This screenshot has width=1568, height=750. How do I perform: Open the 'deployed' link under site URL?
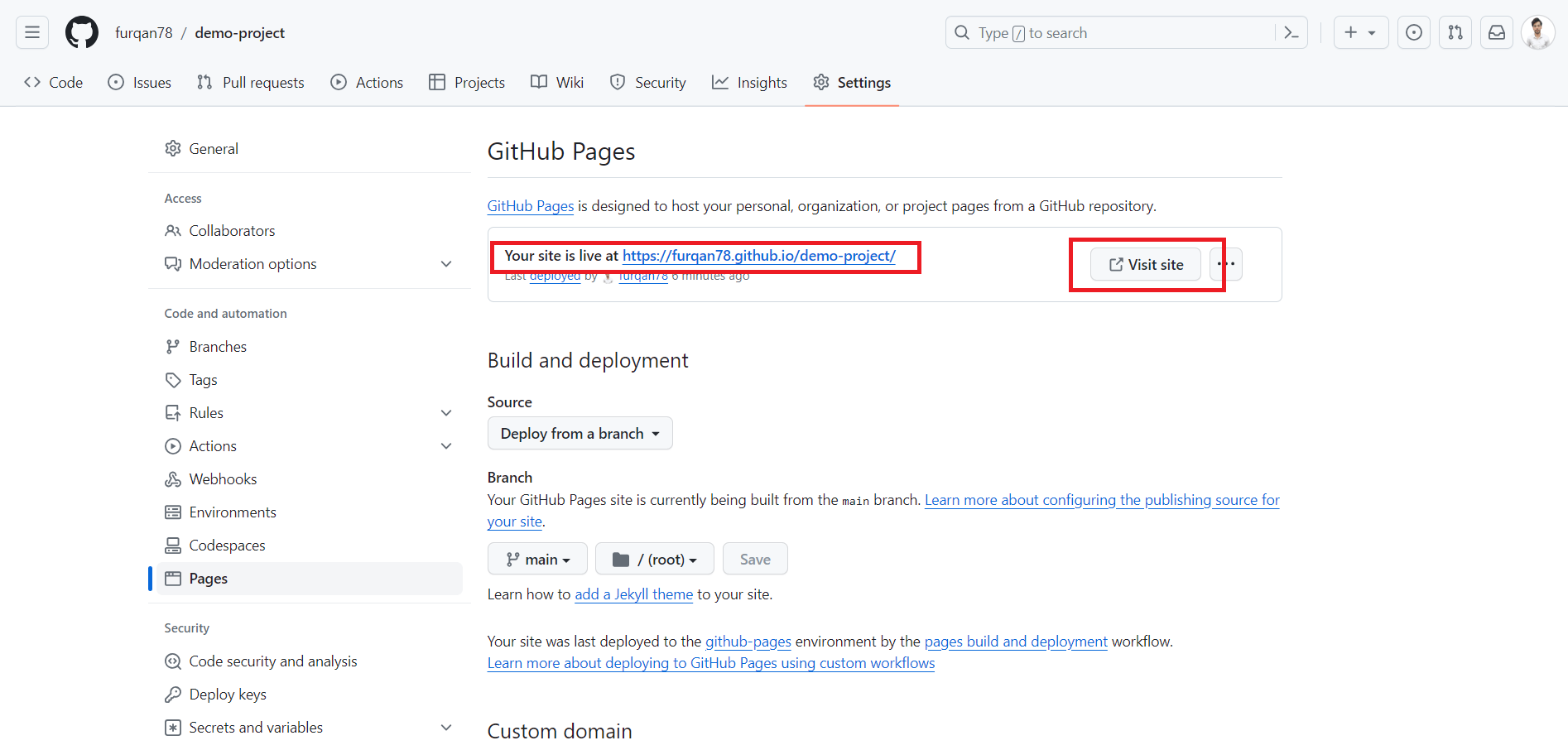tap(555, 276)
